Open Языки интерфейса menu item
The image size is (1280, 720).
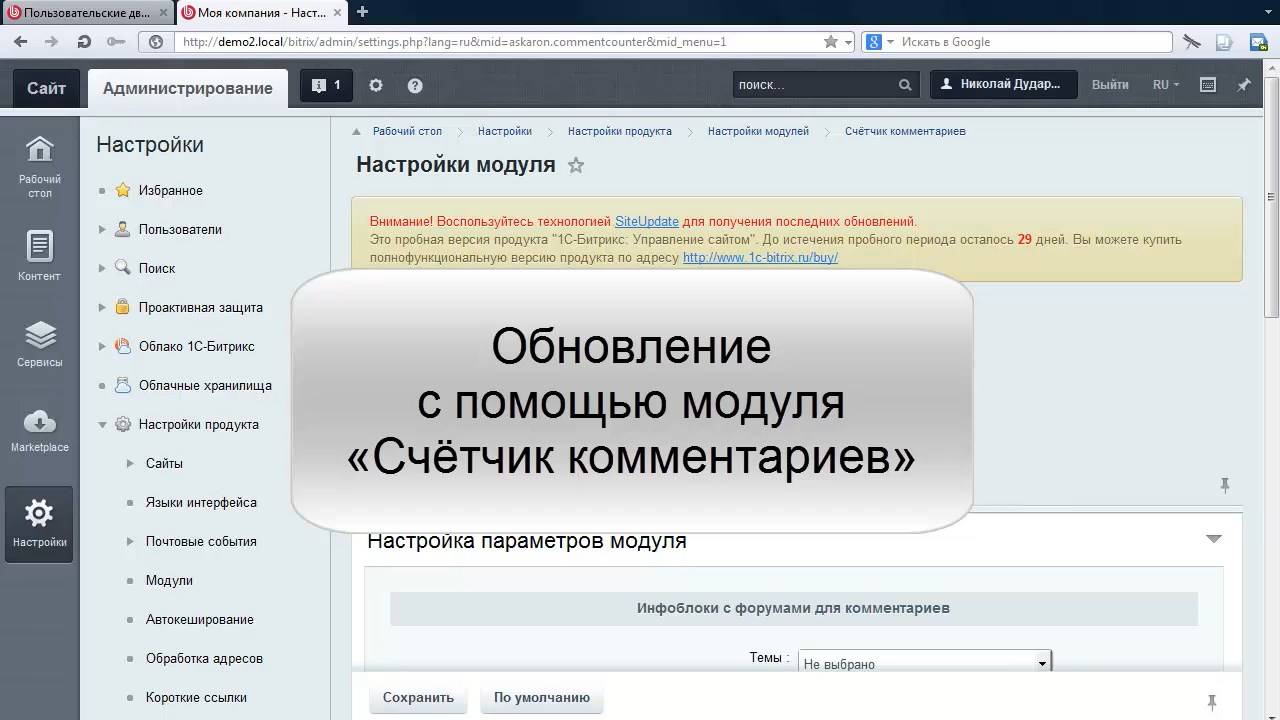[201, 502]
